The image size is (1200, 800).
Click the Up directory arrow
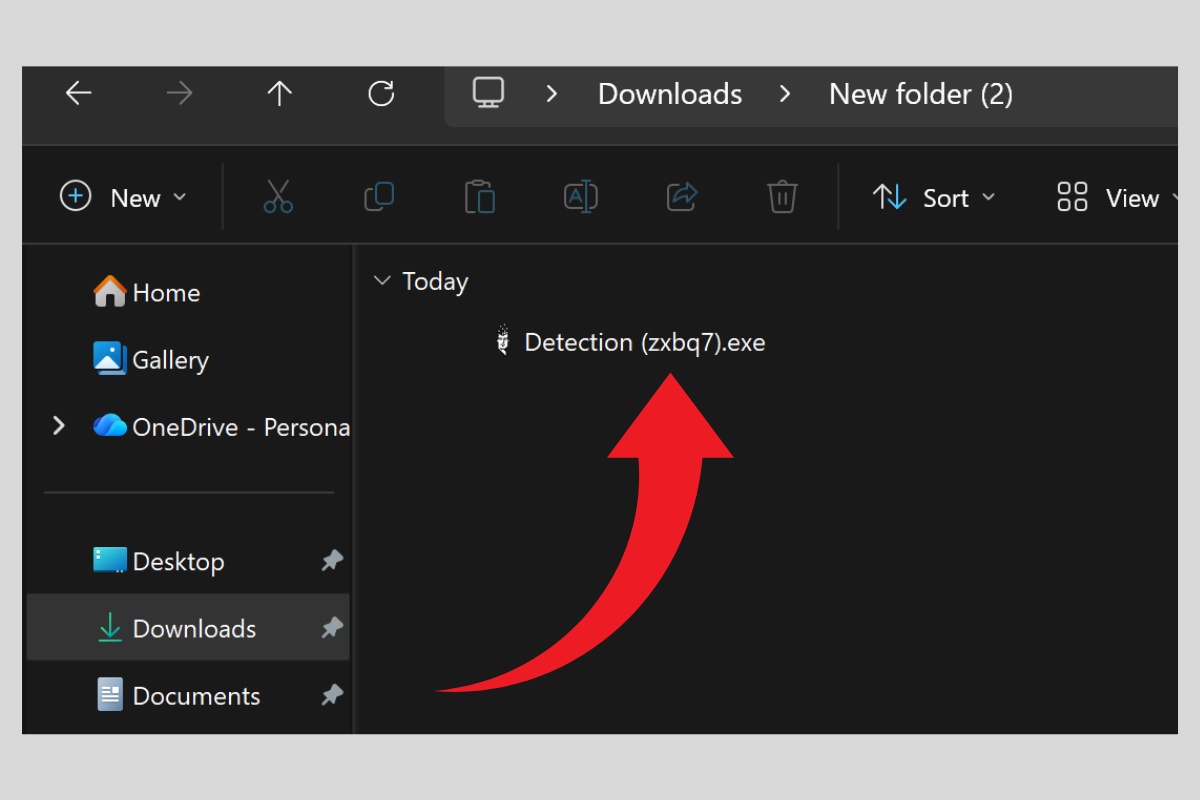pos(279,94)
